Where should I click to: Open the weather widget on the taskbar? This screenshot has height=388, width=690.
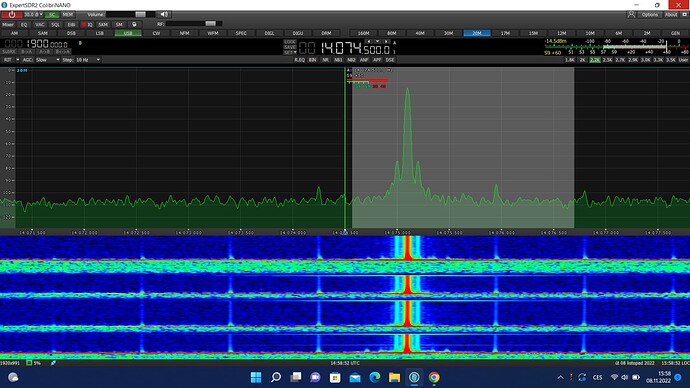13,377
